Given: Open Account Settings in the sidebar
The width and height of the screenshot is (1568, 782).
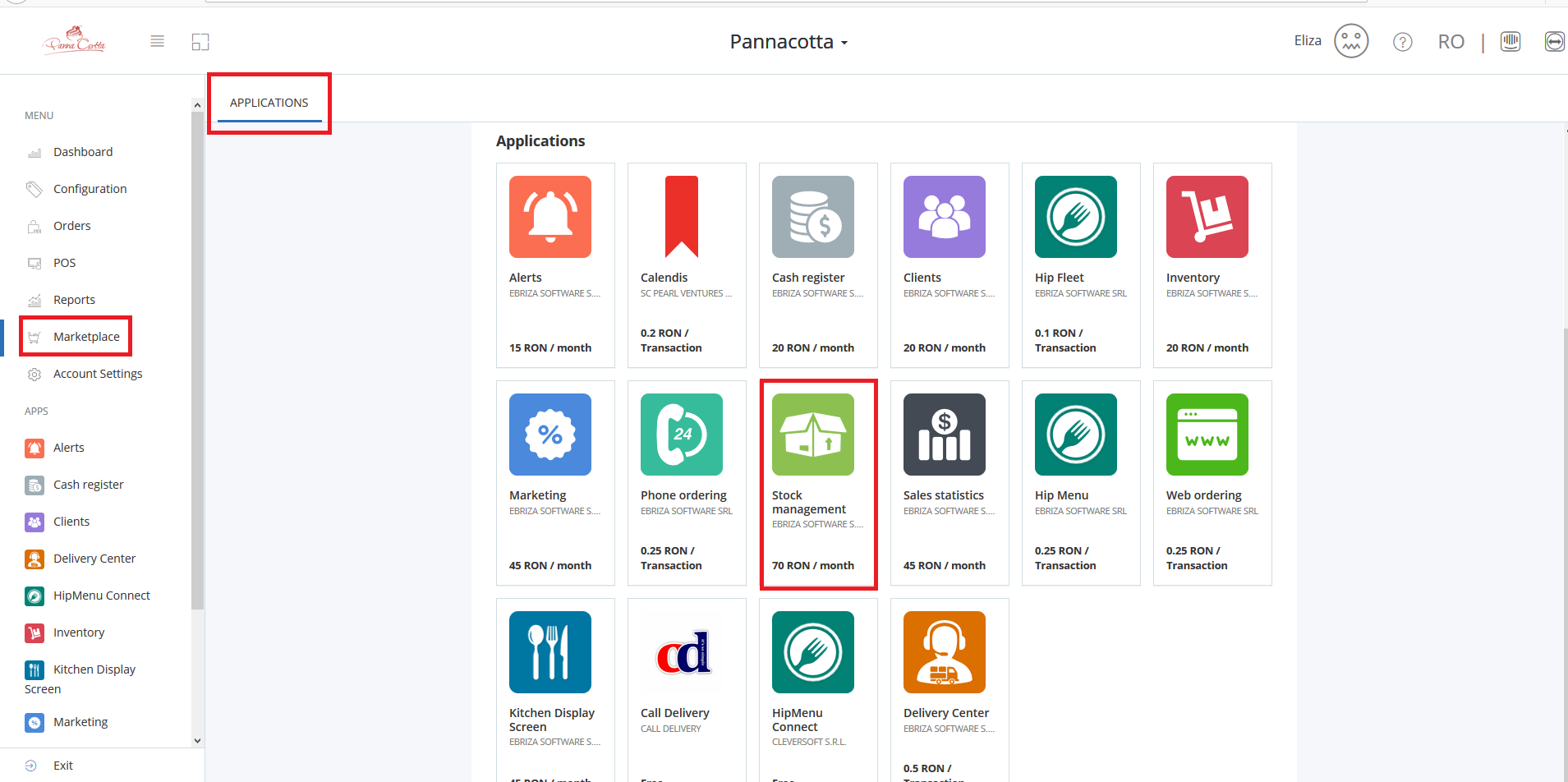Looking at the screenshot, I should pyautogui.click(x=98, y=374).
